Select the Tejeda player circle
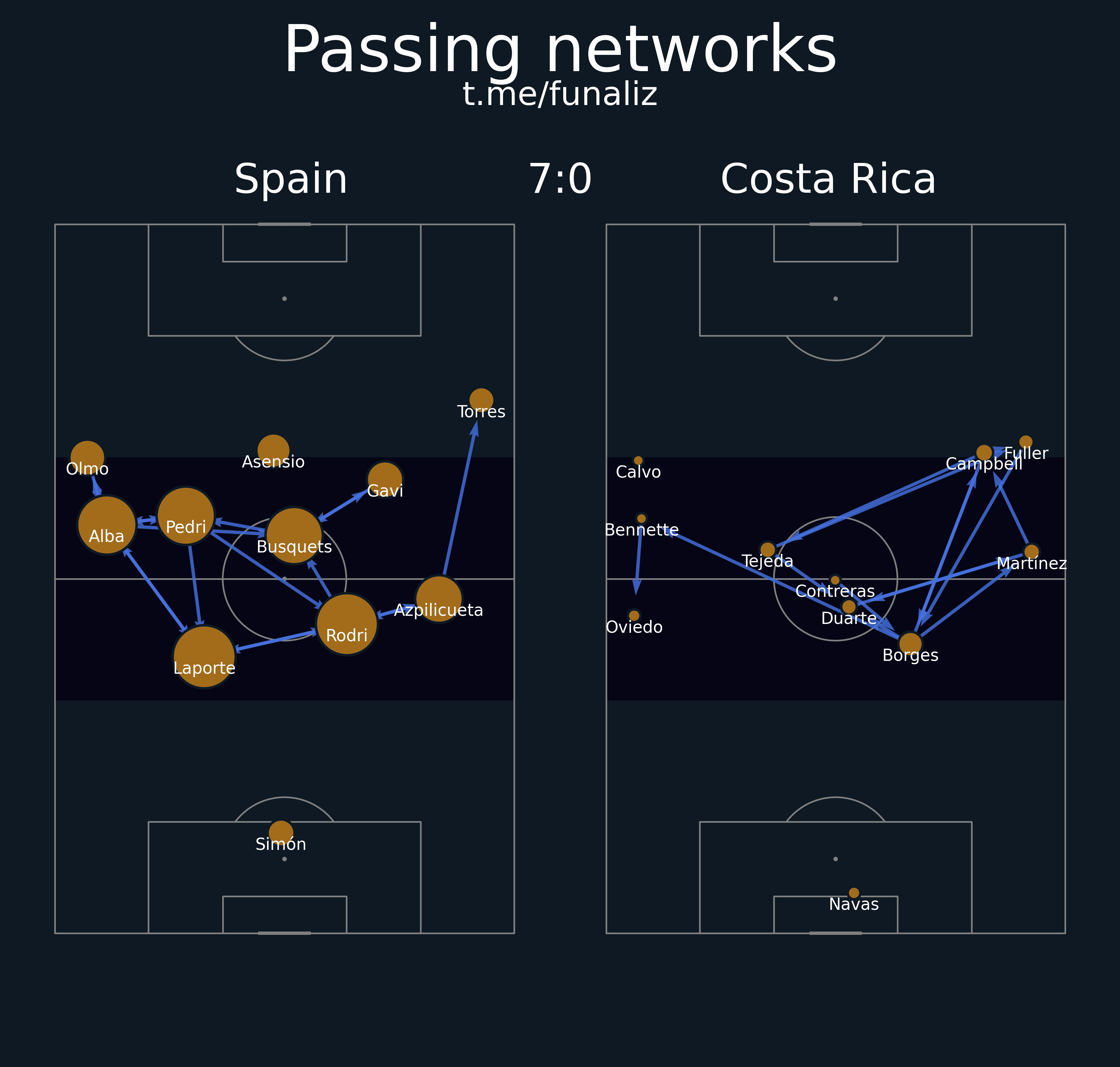The height and width of the screenshot is (1067, 1120). (767, 549)
